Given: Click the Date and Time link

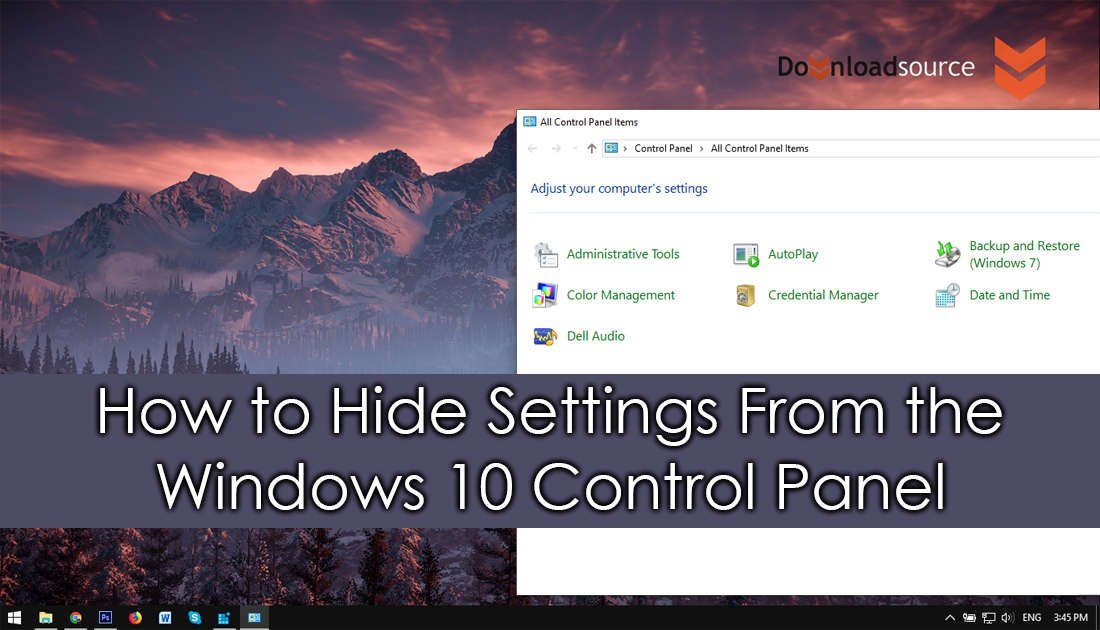Looking at the screenshot, I should point(1010,295).
